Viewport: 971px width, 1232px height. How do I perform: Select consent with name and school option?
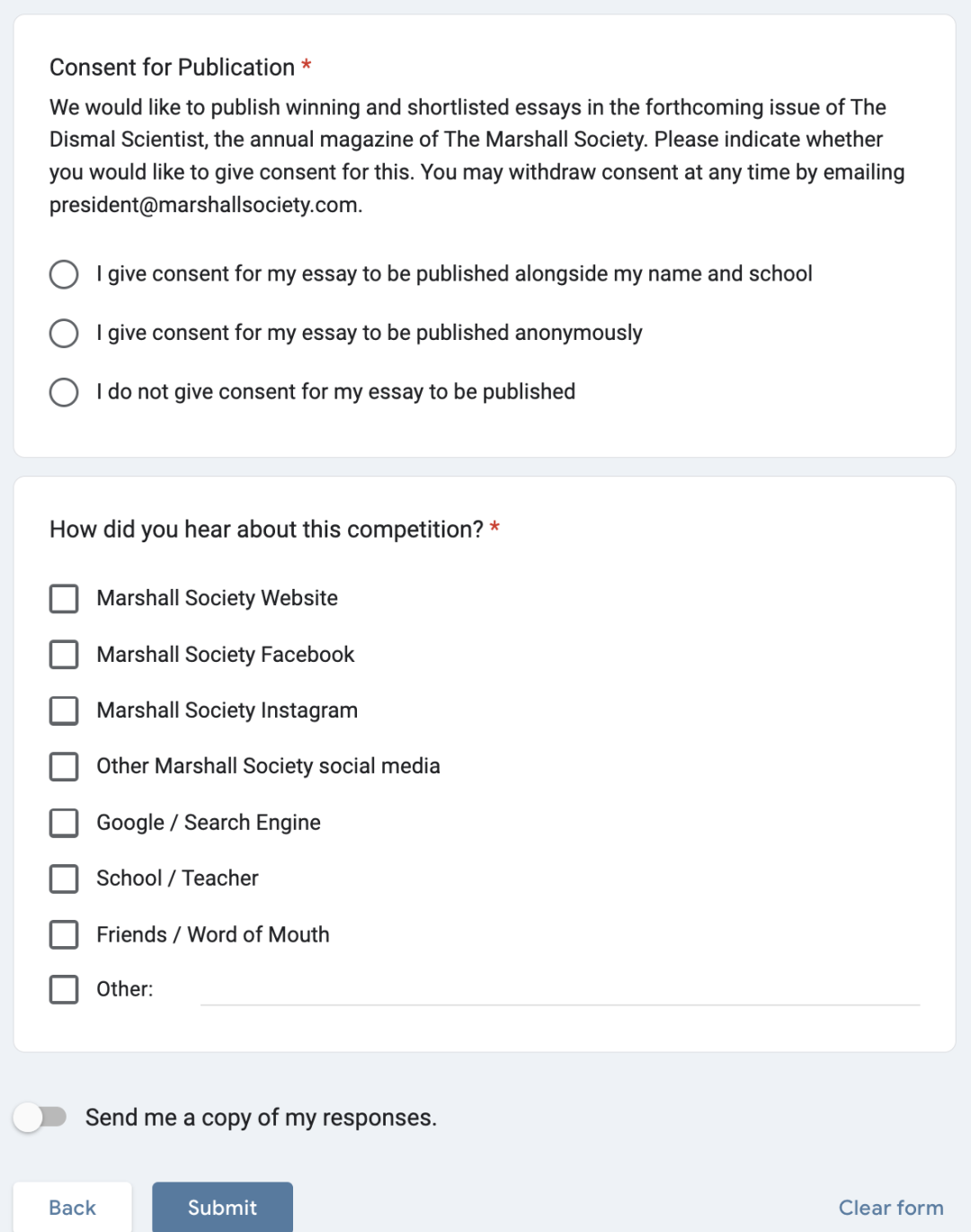point(64,274)
